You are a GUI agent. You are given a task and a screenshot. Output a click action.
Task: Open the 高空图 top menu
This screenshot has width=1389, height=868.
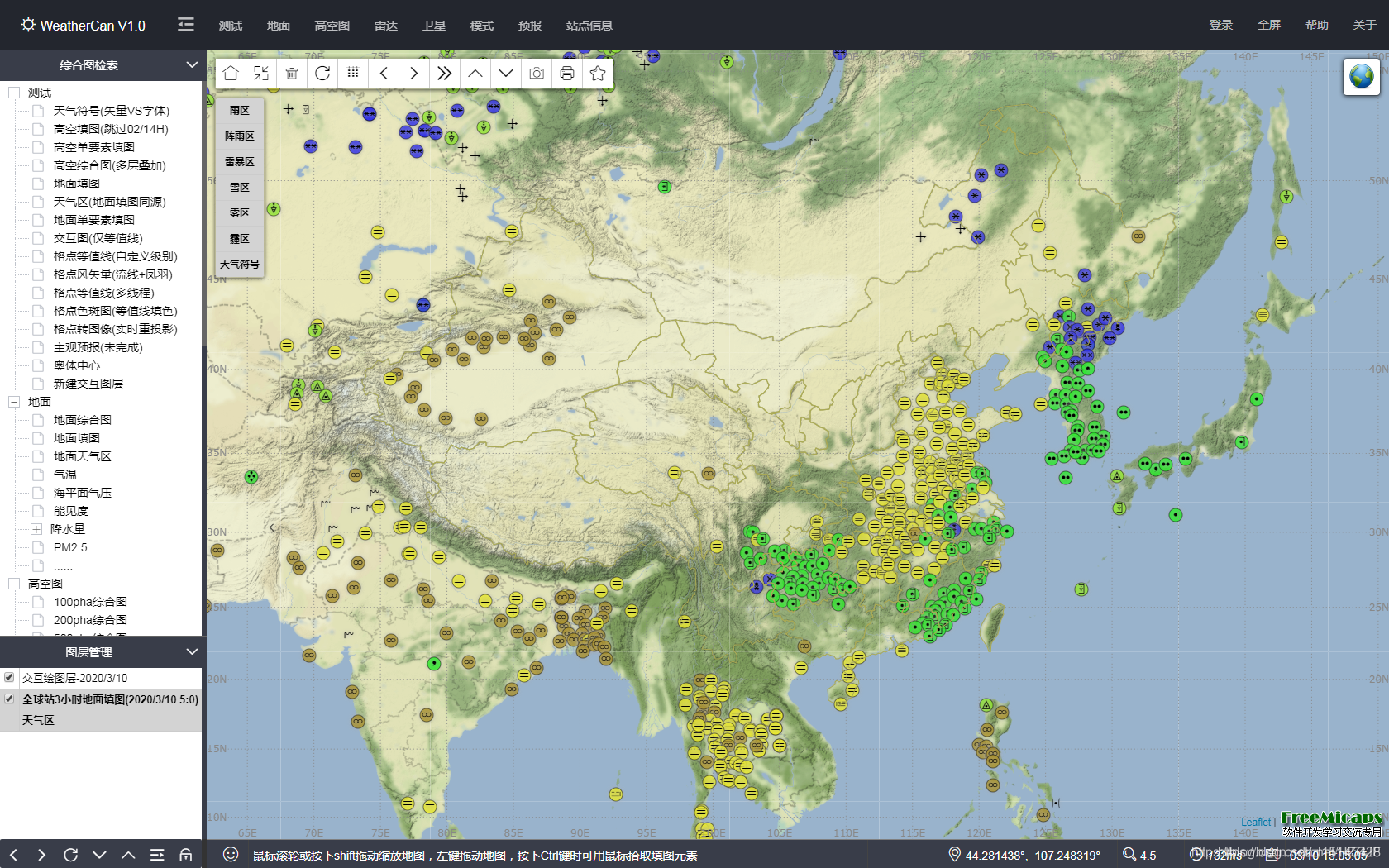coord(332,26)
